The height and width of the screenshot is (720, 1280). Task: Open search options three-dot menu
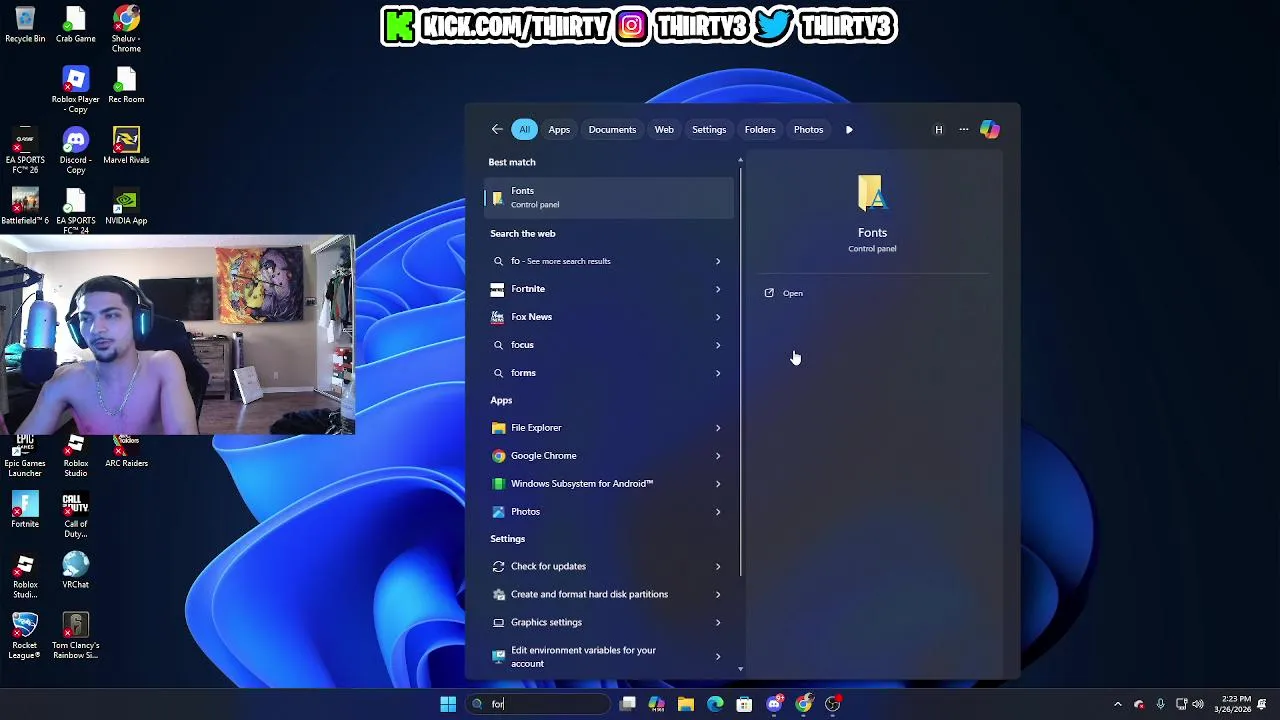tap(964, 129)
